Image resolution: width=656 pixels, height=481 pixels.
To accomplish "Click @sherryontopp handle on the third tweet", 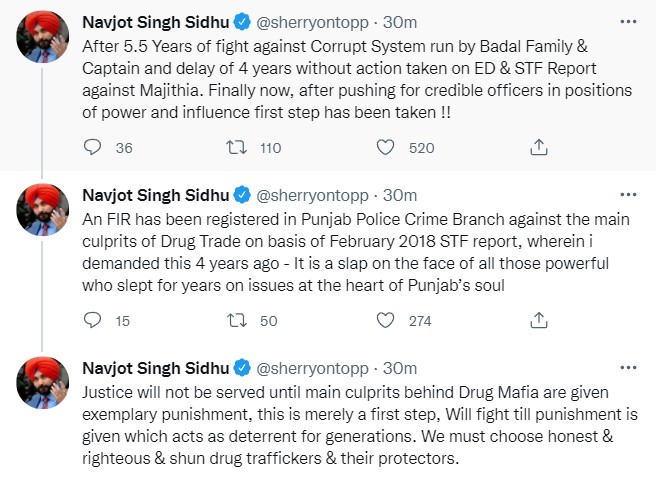I will click(x=316, y=366).
